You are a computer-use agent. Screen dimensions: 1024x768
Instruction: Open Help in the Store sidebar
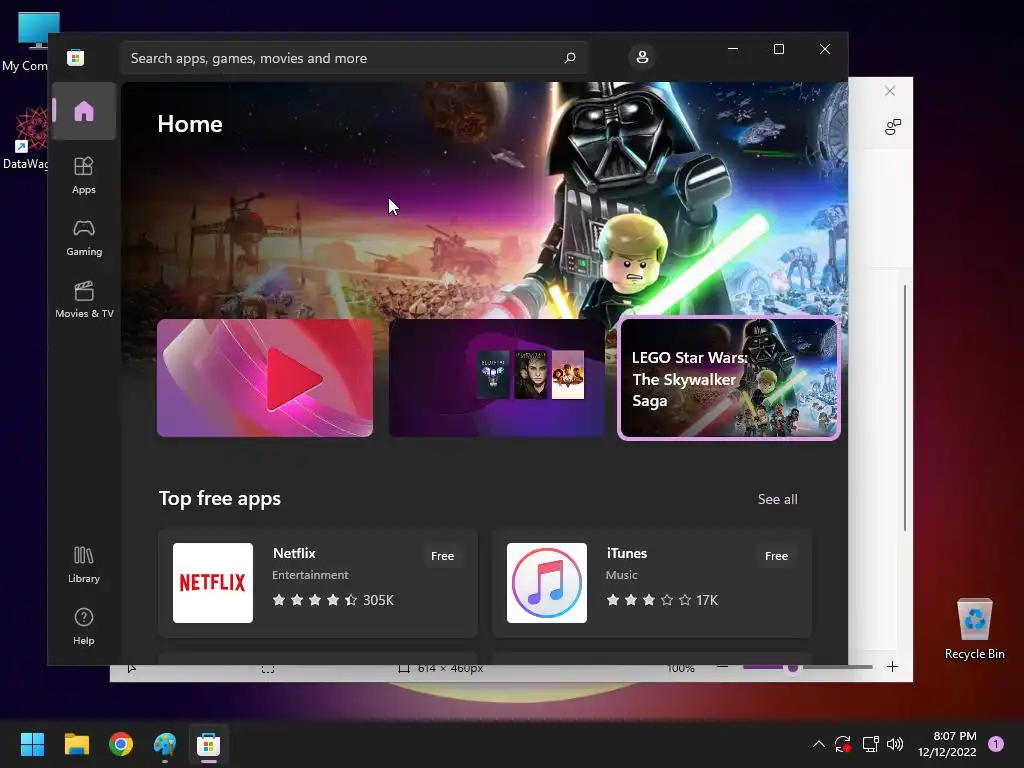[x=84, y=626]
